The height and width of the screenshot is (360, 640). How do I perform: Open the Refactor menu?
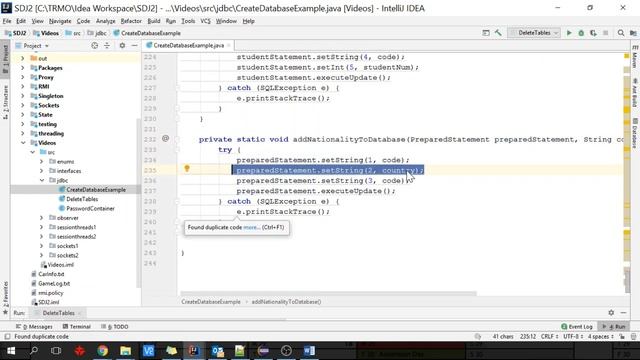[131, 21]
